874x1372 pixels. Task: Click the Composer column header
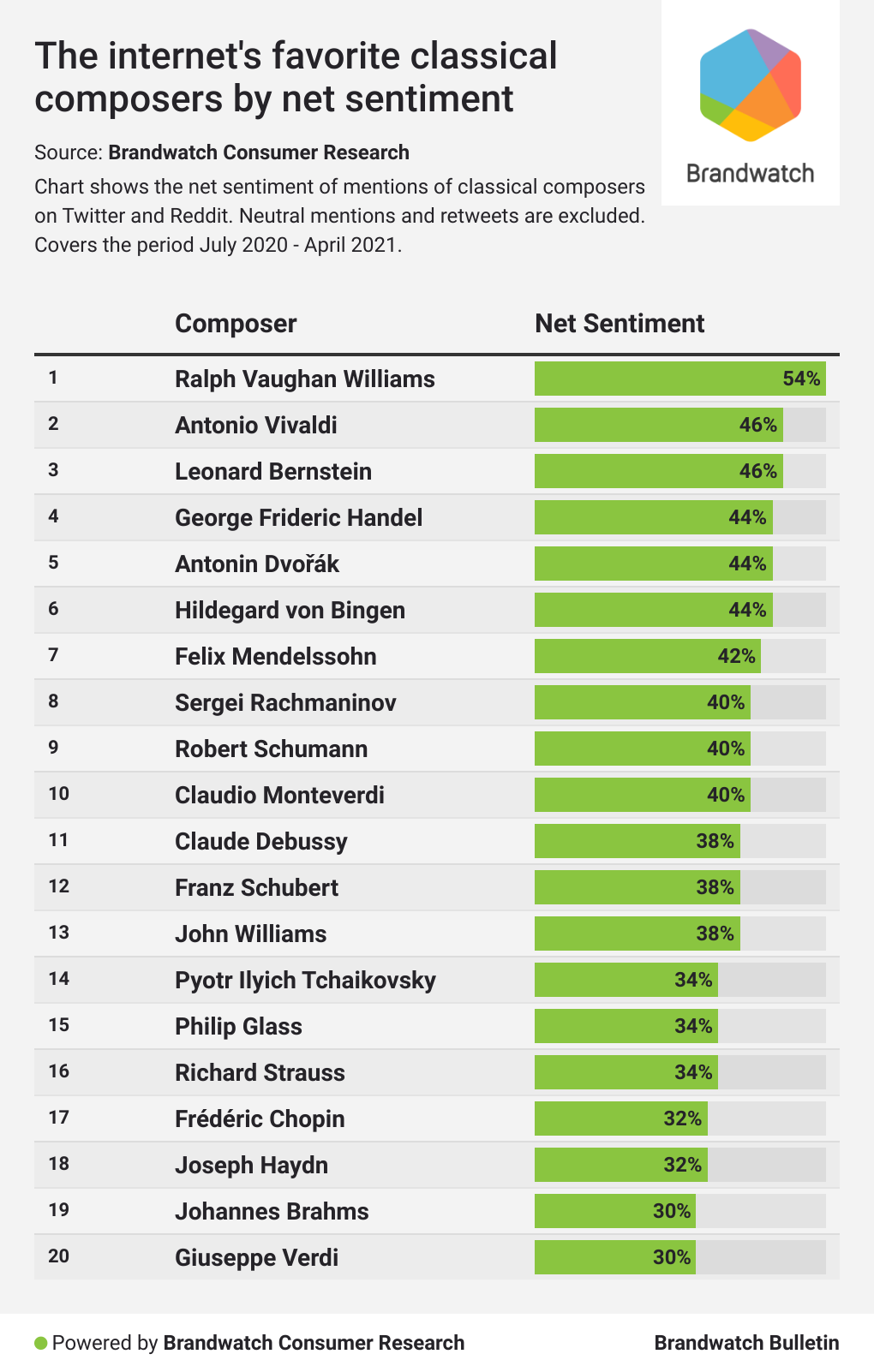236,324
